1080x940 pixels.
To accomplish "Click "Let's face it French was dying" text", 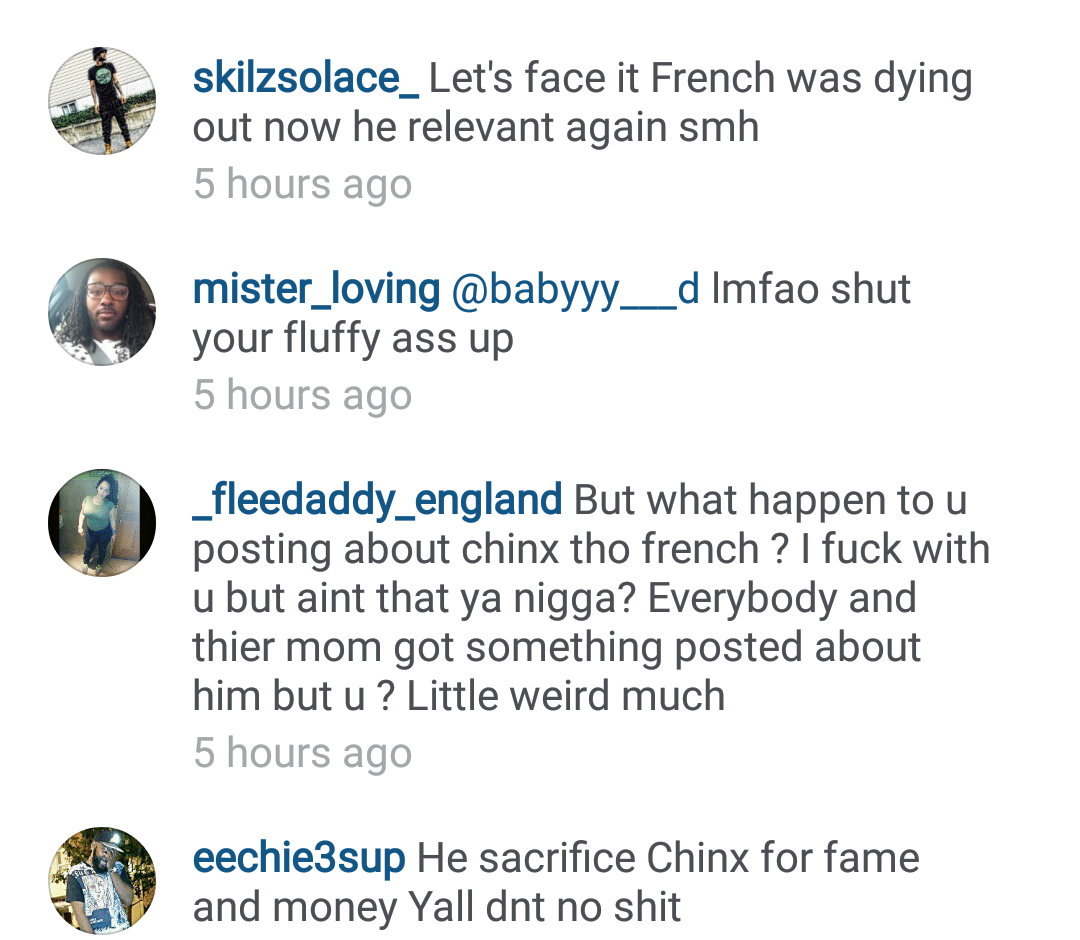I will click(700, 78).
